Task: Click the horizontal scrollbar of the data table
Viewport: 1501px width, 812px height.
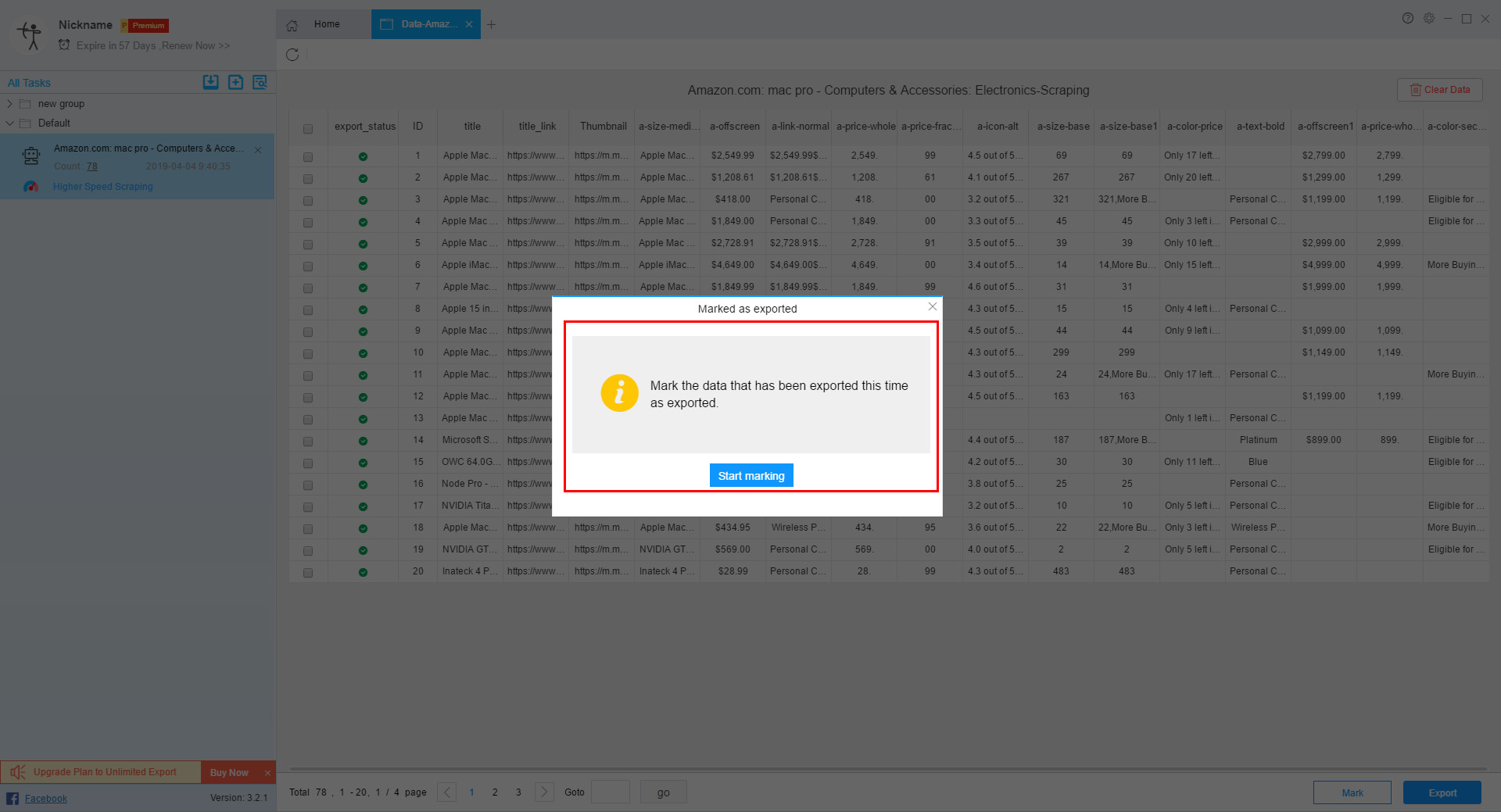Action: pos(888,768)
